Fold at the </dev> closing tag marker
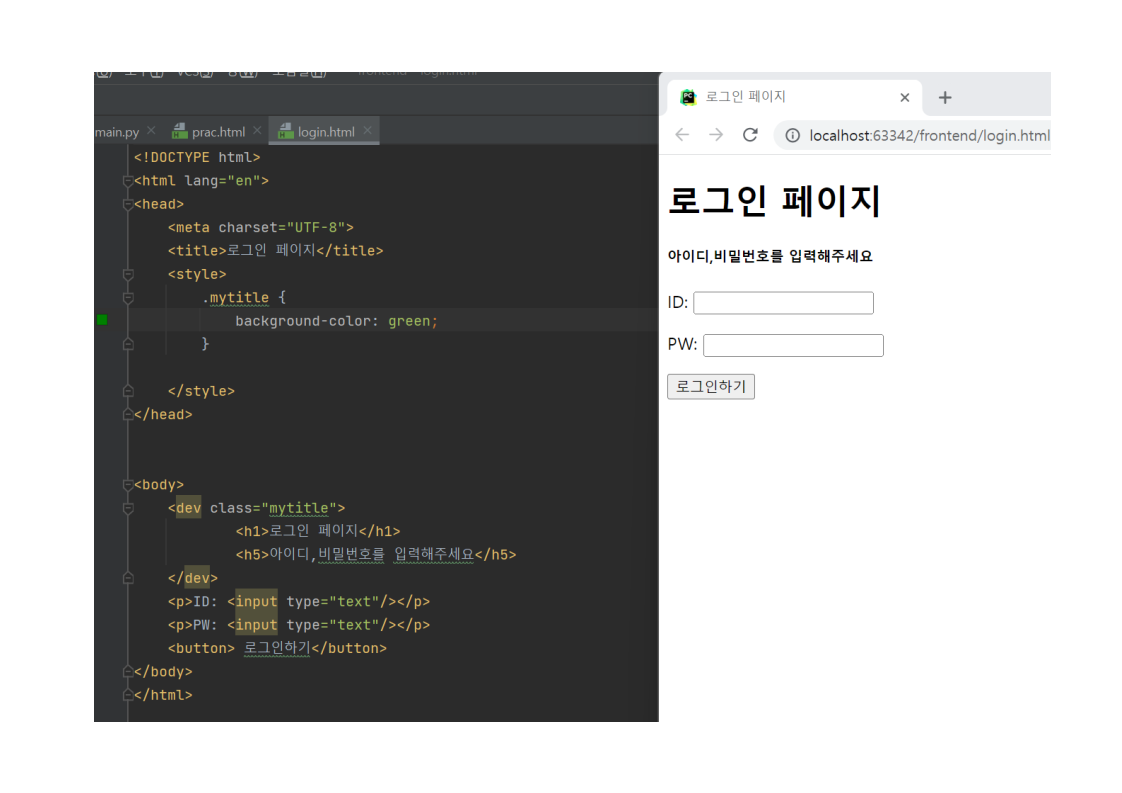 coord(128,578)
